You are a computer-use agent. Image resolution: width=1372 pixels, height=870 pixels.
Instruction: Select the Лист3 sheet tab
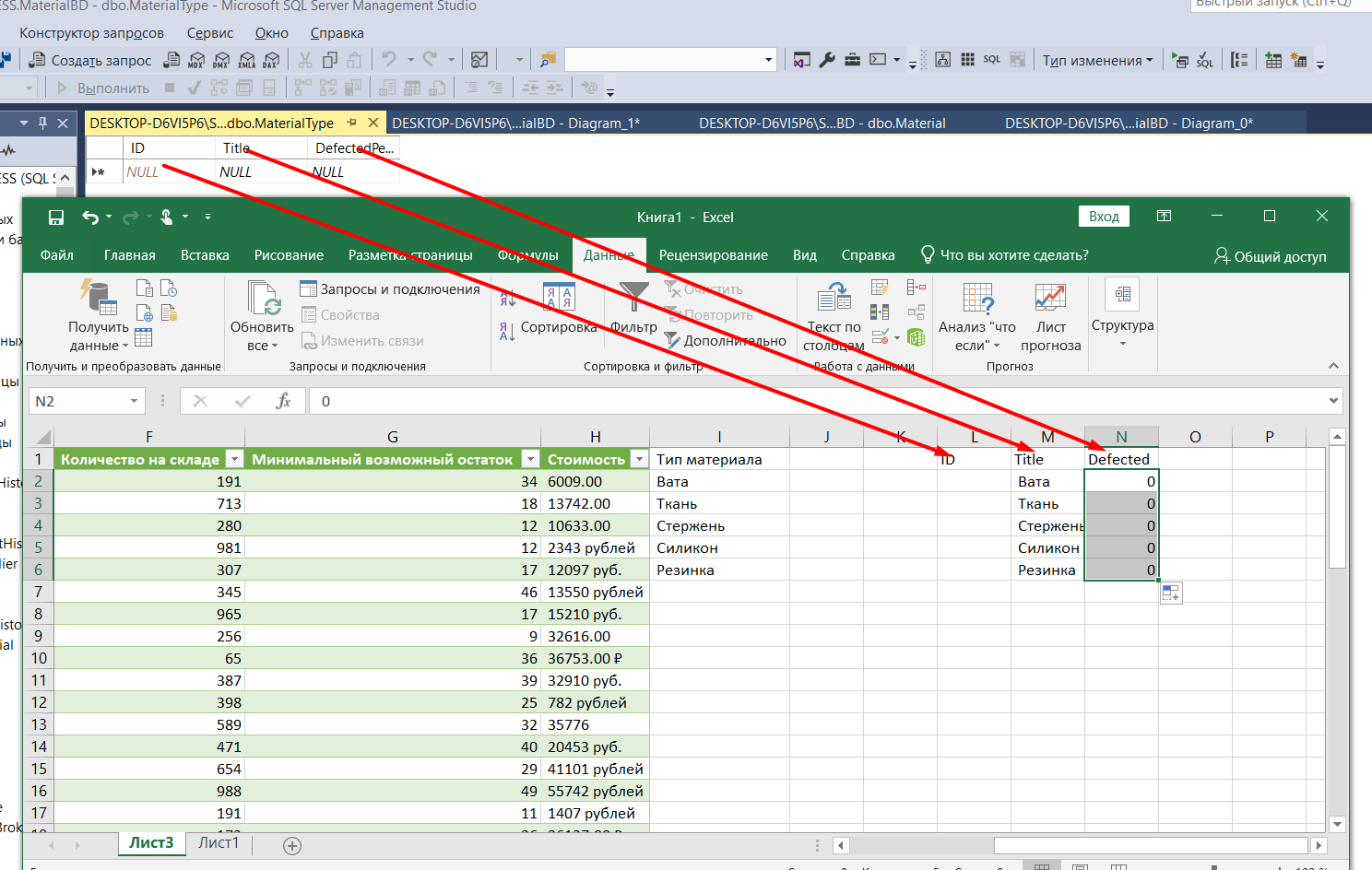[151, 843]
